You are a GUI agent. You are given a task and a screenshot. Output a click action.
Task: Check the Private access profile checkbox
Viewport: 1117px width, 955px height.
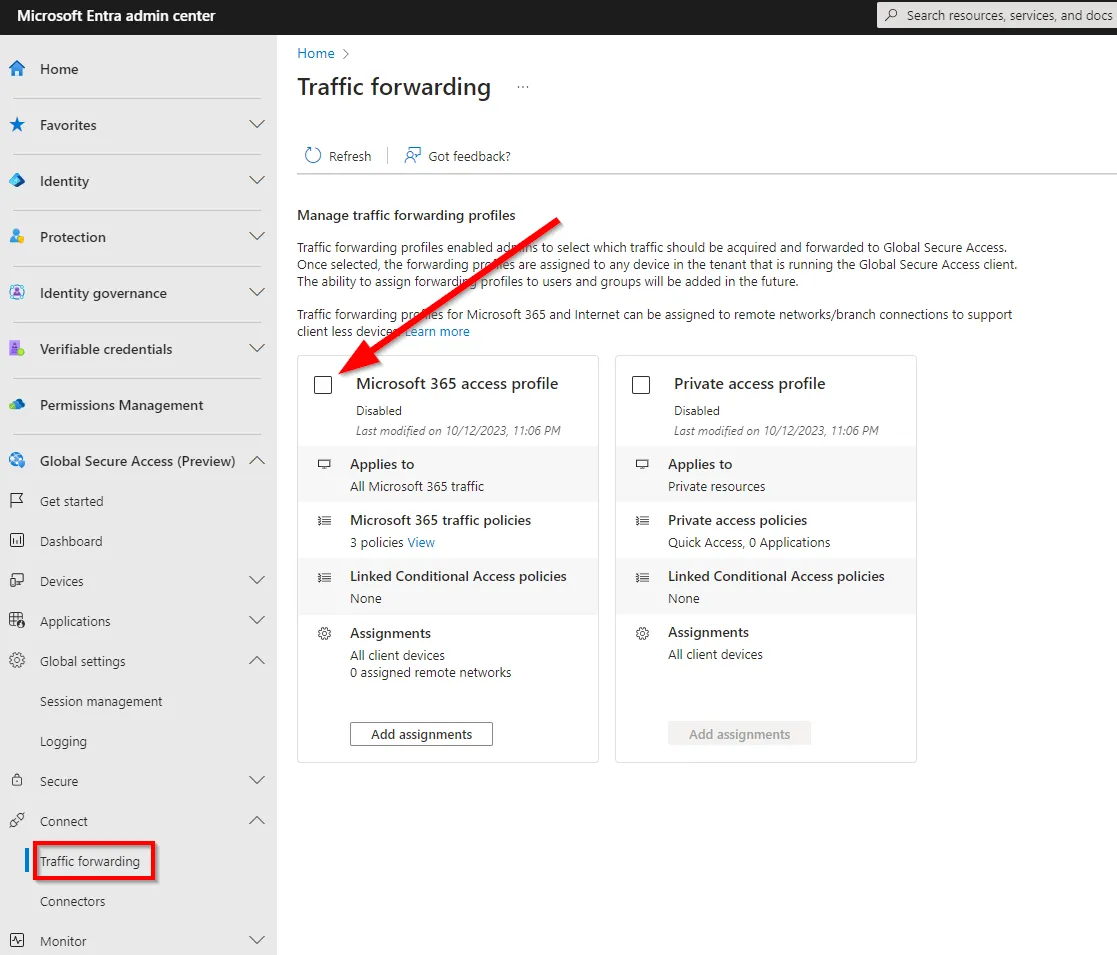[x=641, y=385]
